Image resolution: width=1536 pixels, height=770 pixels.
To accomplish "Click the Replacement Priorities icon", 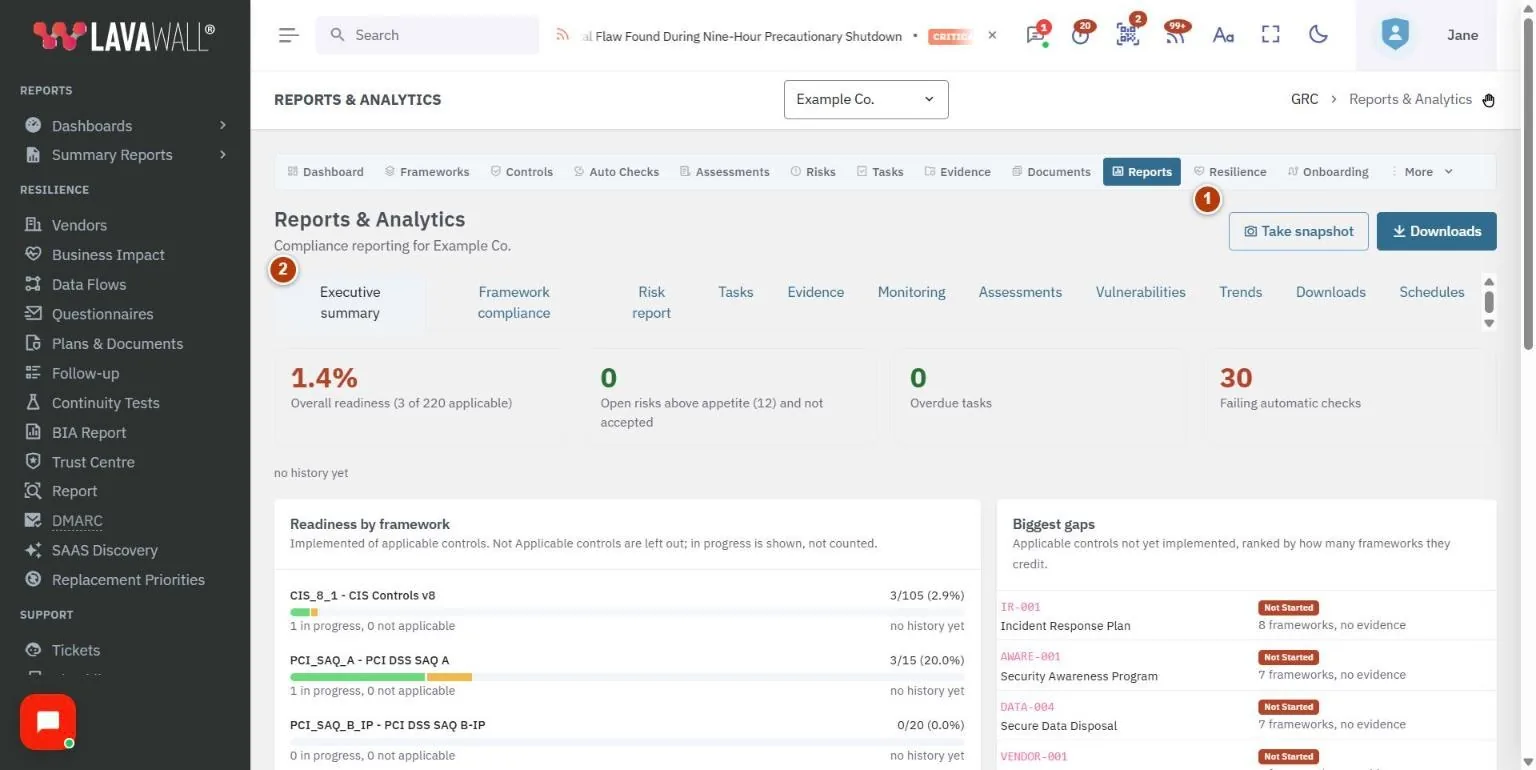I will (33, 580).
